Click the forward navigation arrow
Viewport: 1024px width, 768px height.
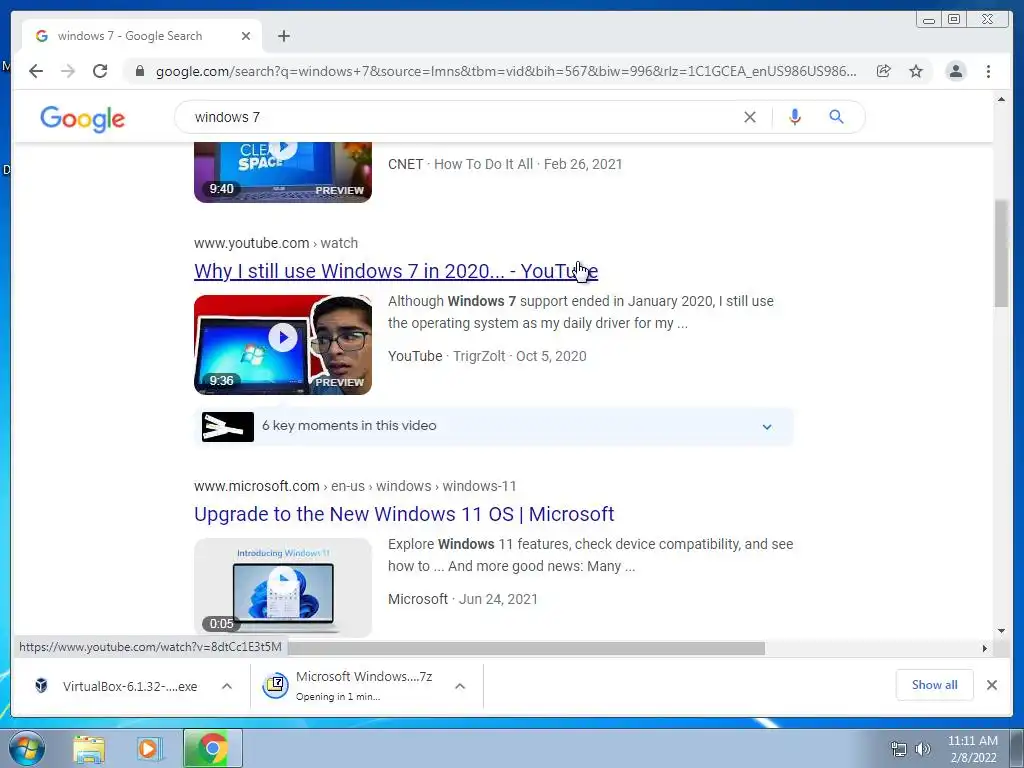pos(68,71)
